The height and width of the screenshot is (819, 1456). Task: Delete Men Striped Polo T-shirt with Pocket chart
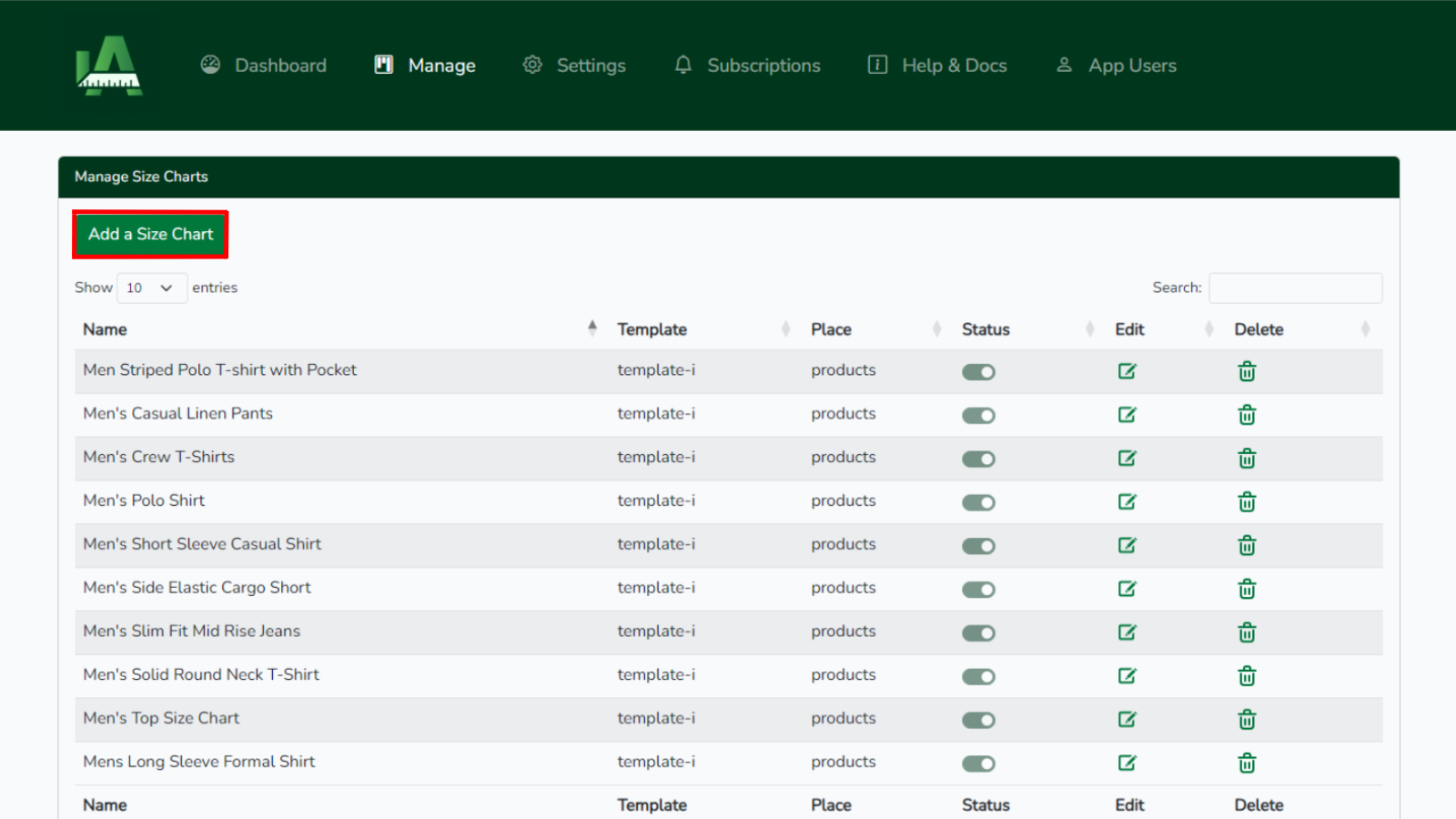tap(1247, 371)
